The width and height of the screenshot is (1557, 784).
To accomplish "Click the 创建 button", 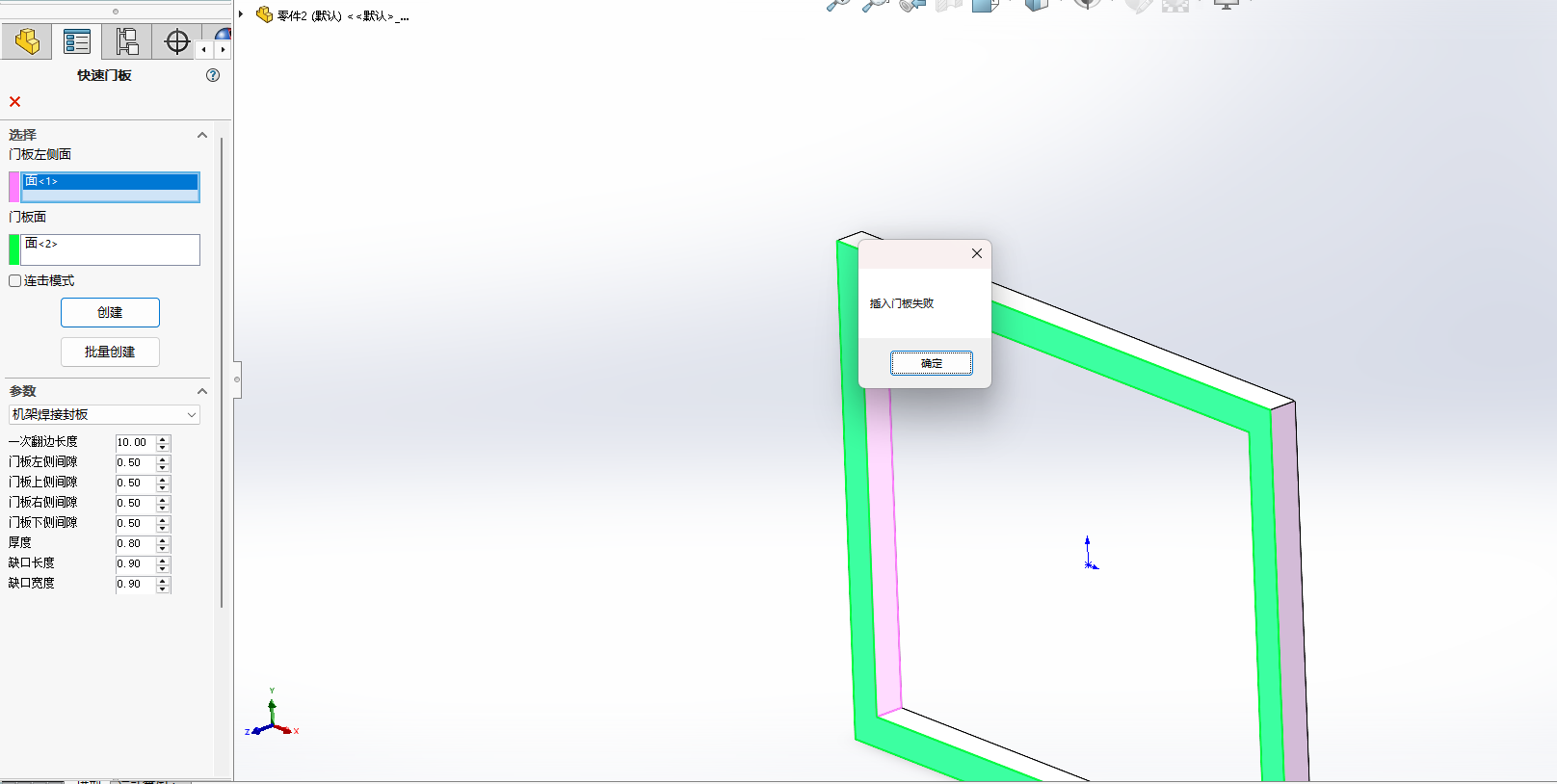I will click(110, 312).
